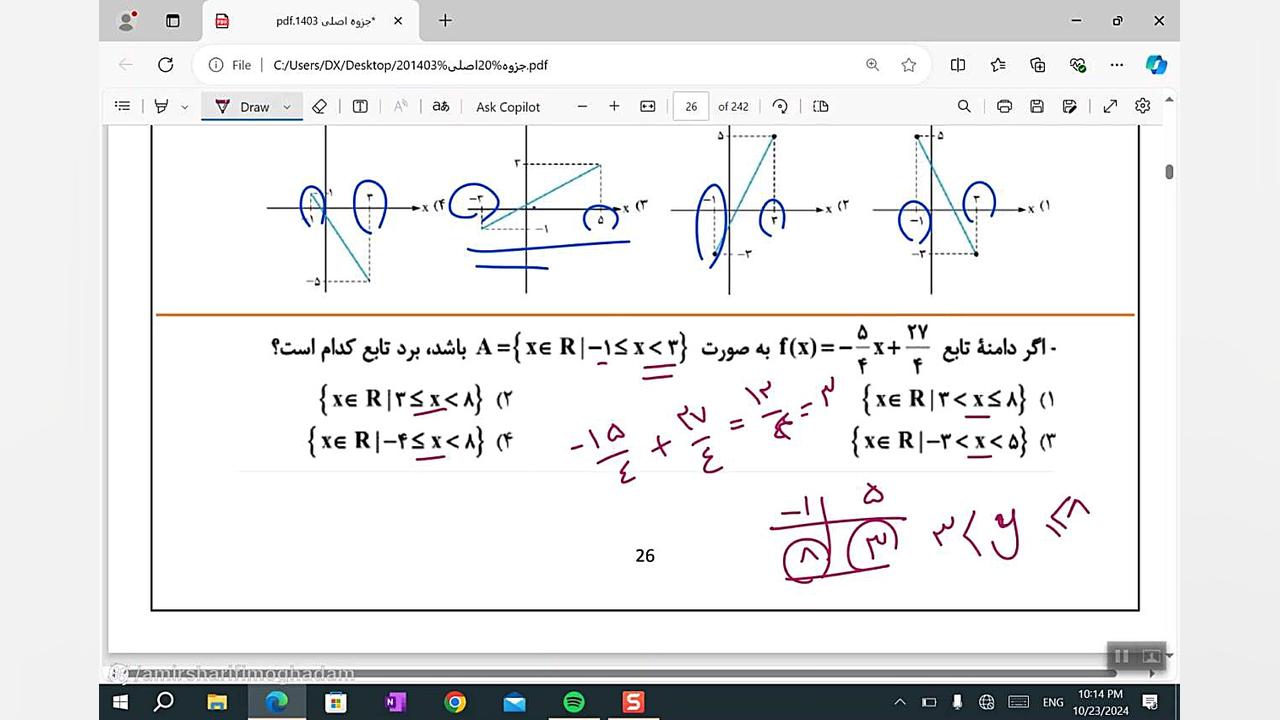Close the pdf.1403 tab
The image size is (1280, 720).
(x=398, y=21)
